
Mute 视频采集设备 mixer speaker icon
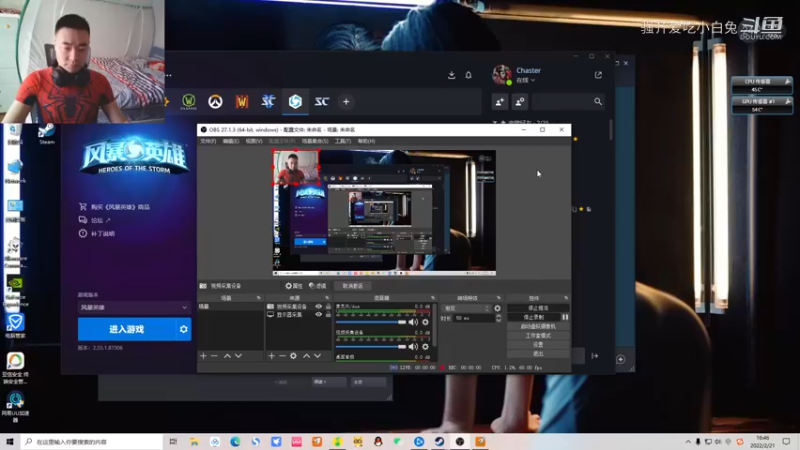coord(413,346)
